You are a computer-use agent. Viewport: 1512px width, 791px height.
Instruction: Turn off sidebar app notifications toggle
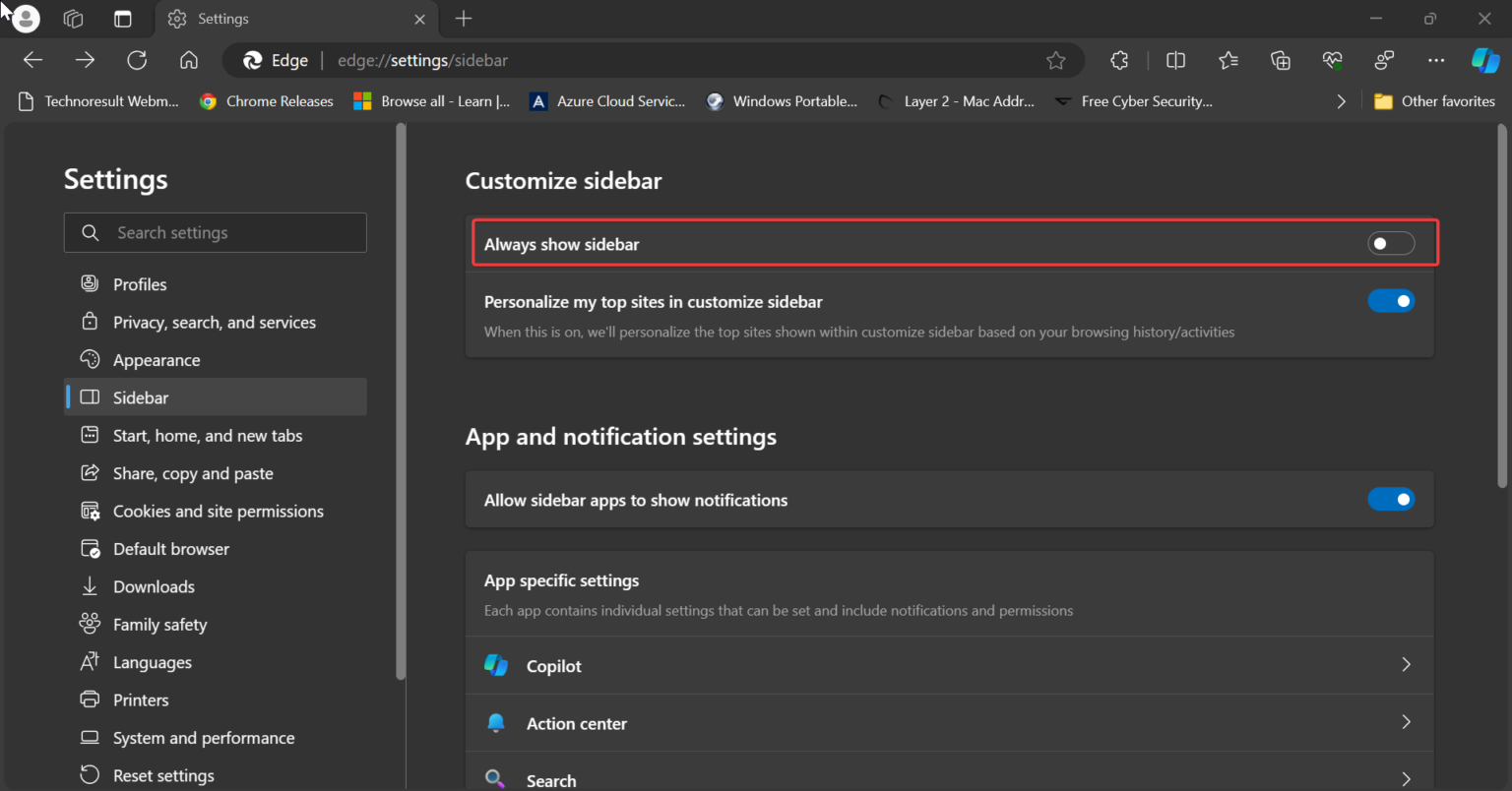point(1391,499)
